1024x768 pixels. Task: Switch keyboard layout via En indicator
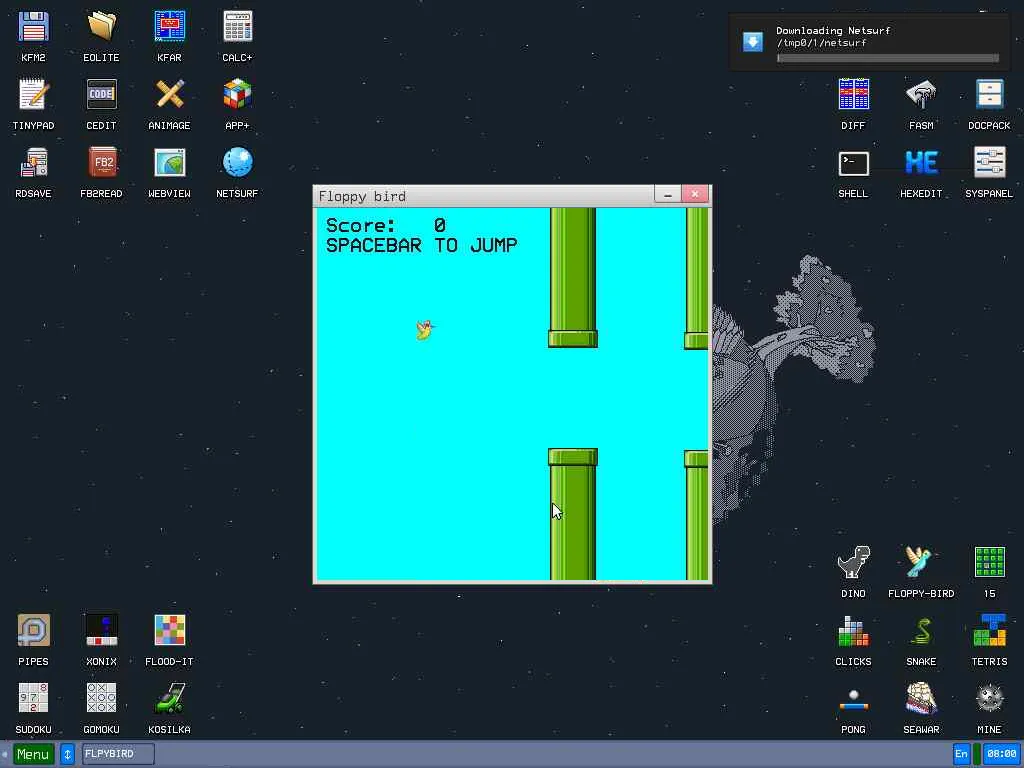[961, 754]
